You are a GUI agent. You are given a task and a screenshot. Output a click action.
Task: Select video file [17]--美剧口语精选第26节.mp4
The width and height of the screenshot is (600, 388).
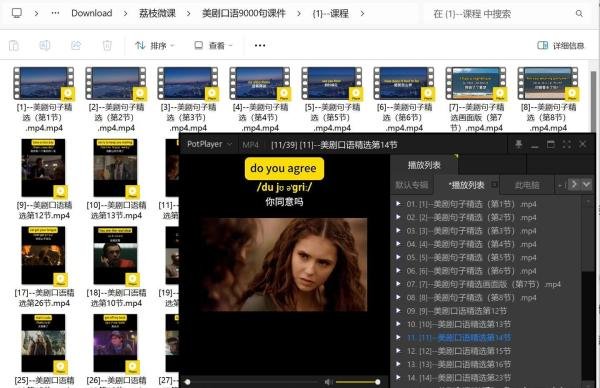click(x=44, y=267)
